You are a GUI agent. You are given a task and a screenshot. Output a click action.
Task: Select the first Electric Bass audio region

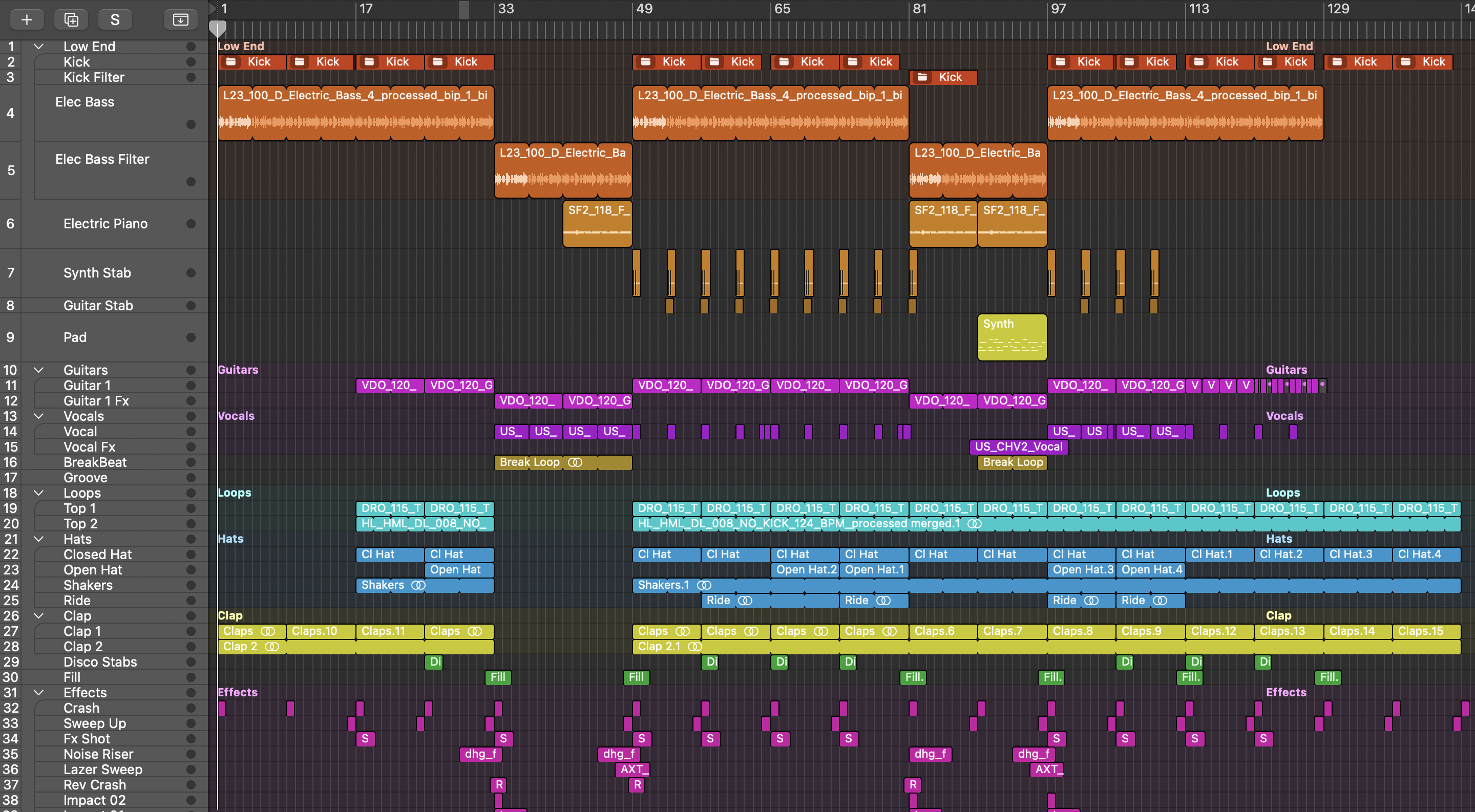[355, 113]
